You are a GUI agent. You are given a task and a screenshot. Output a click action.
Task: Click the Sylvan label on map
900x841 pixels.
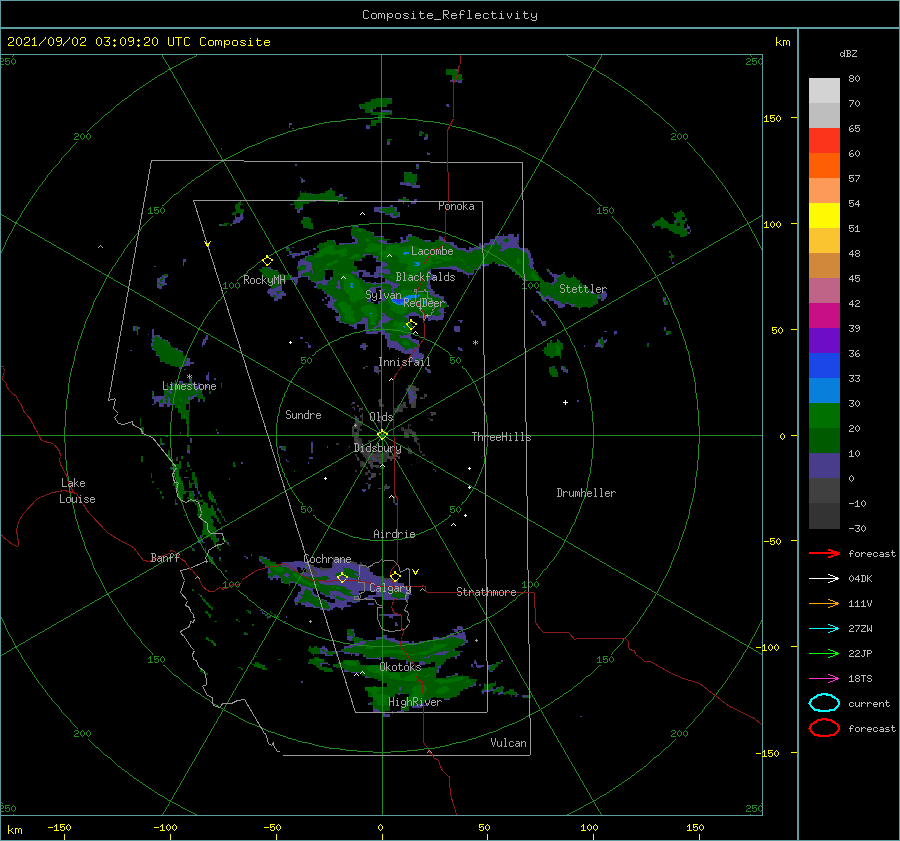383,295
